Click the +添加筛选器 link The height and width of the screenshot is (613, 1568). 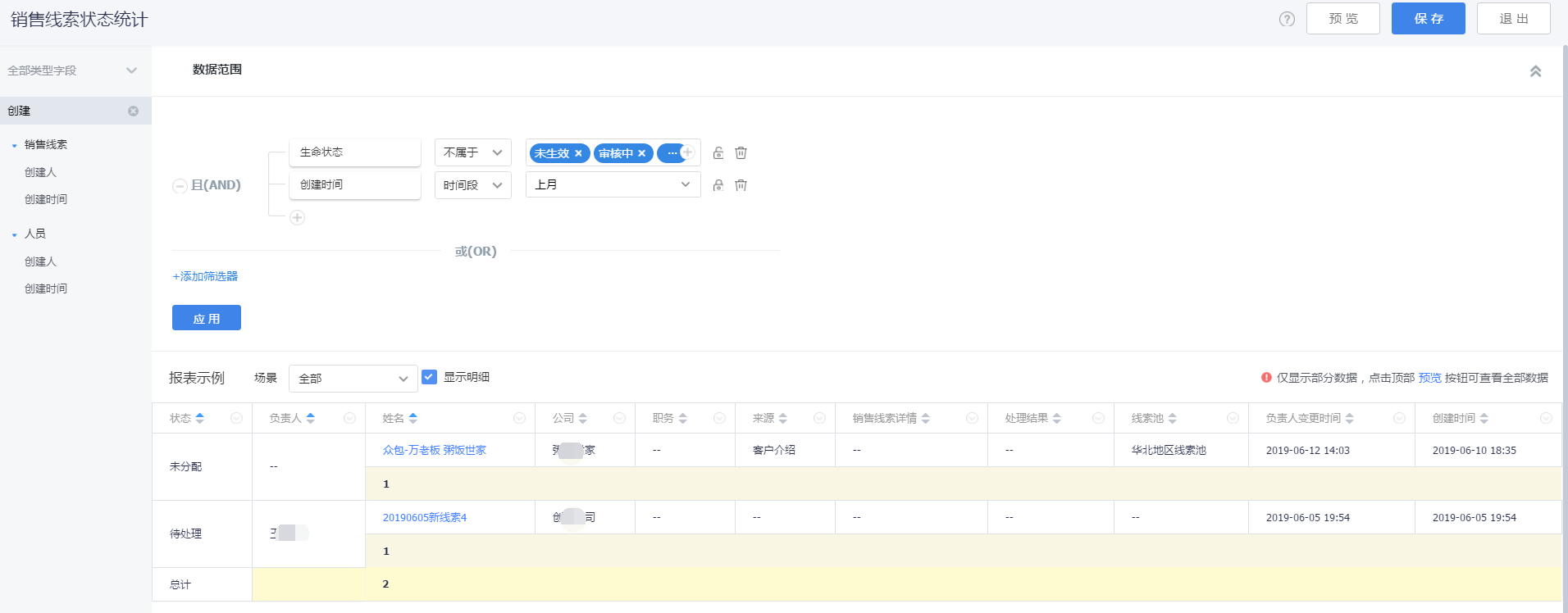tap(205, 276)
